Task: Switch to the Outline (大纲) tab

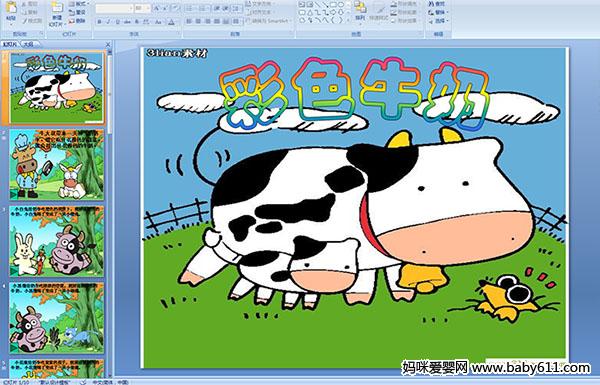Action: [28, 44]
